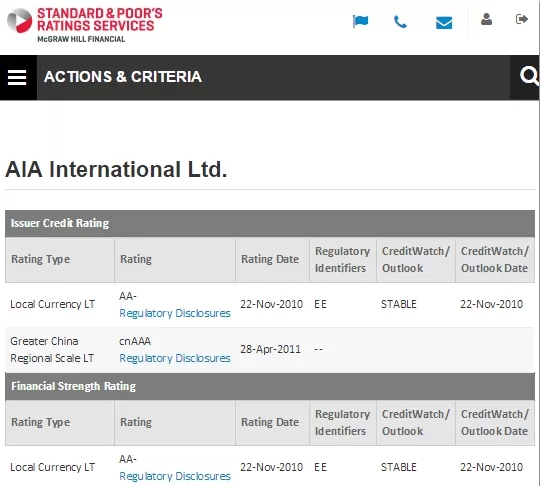The image size is (540, 486).
Task: Click the blue flag icon
Action: click(x=361, y=21)
